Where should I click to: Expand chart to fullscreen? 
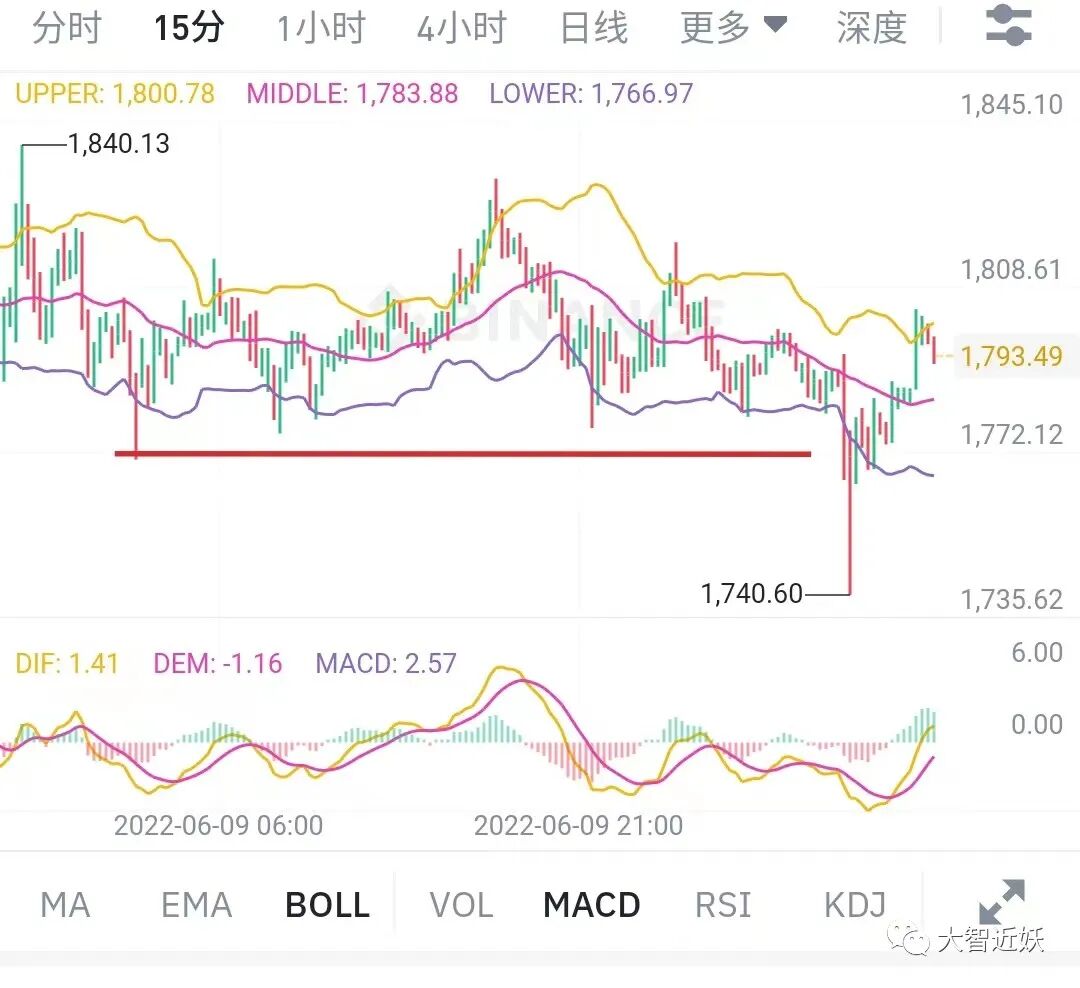(x=1001, y=901)
